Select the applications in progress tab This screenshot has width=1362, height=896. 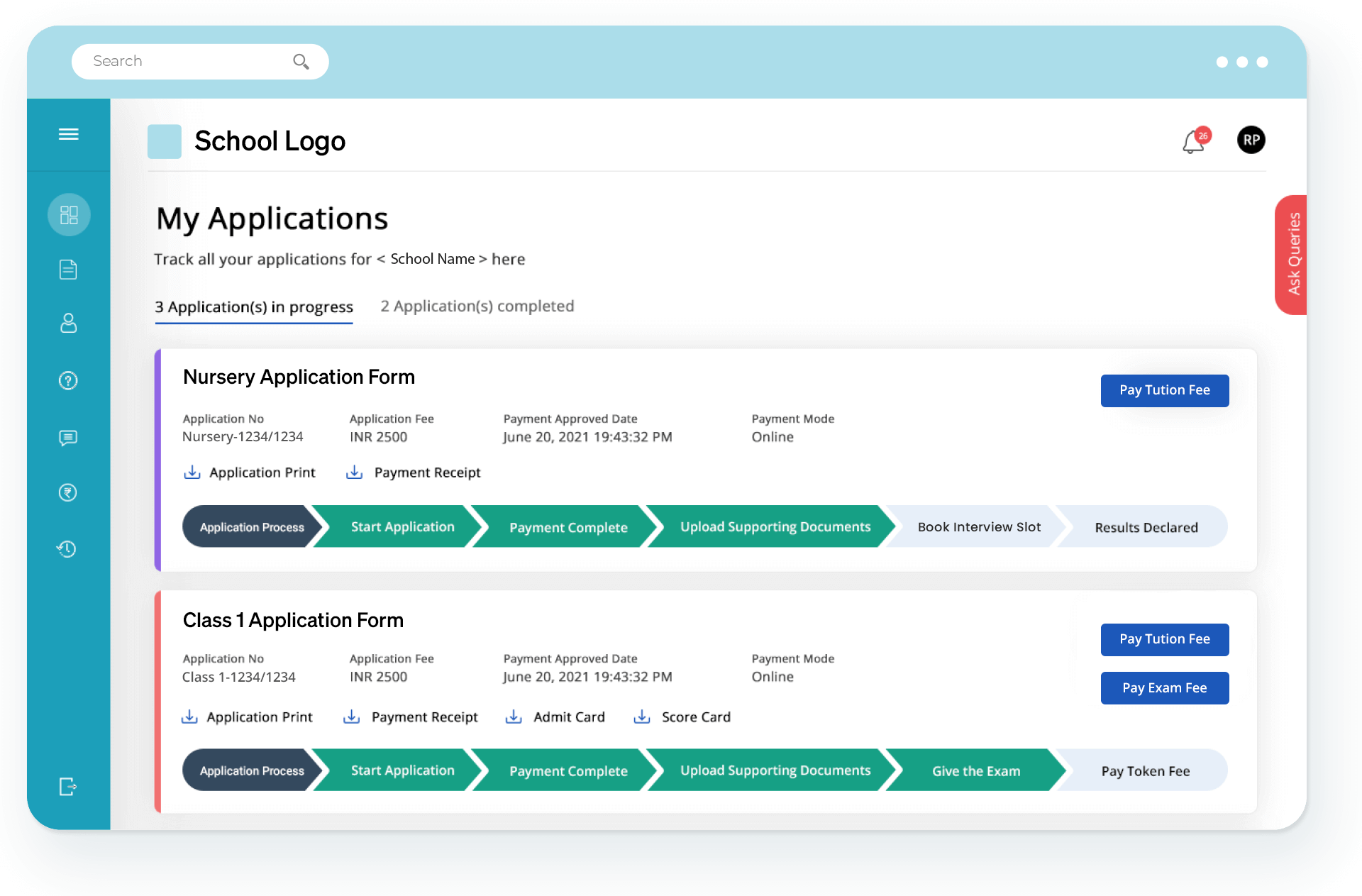(254, 307)
